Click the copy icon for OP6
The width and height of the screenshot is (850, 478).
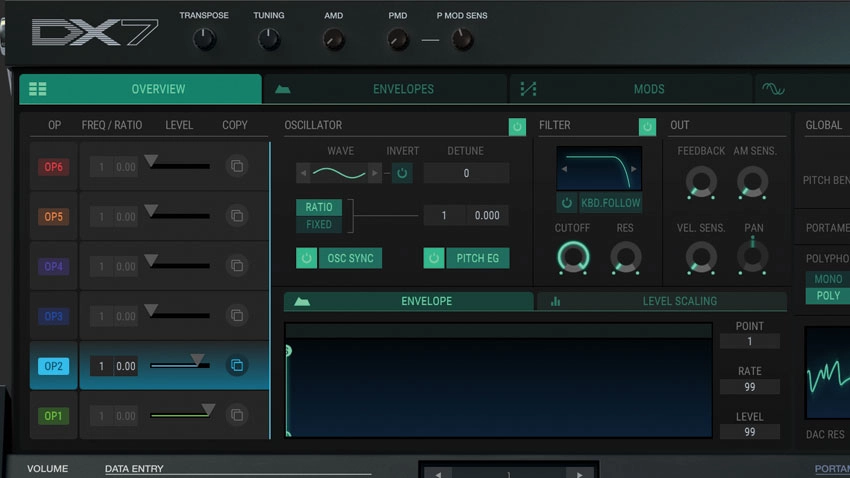coord(237,166)
